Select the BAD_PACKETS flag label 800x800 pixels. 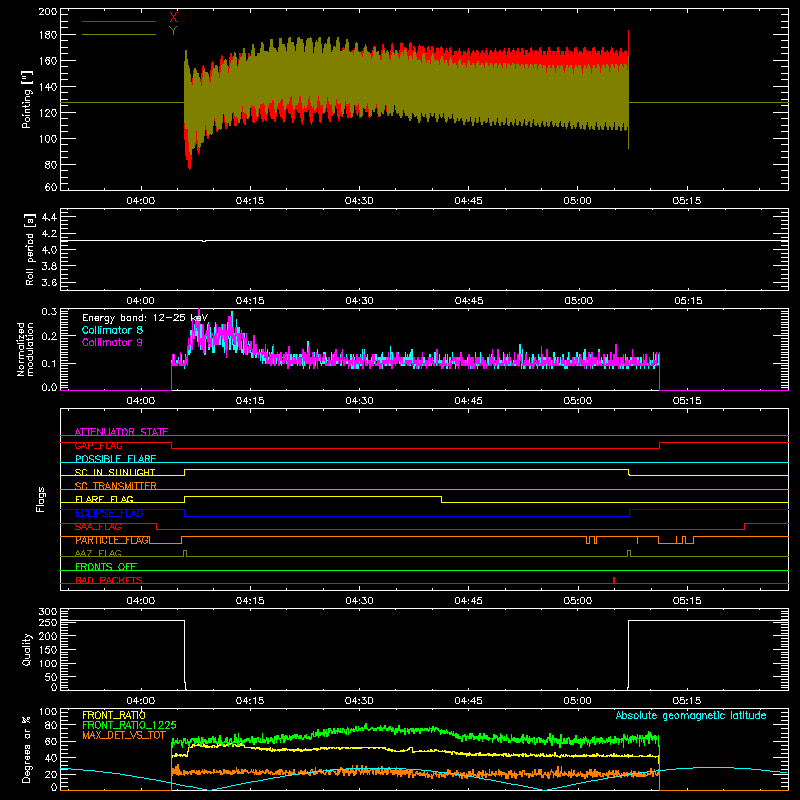click(109, 580)
